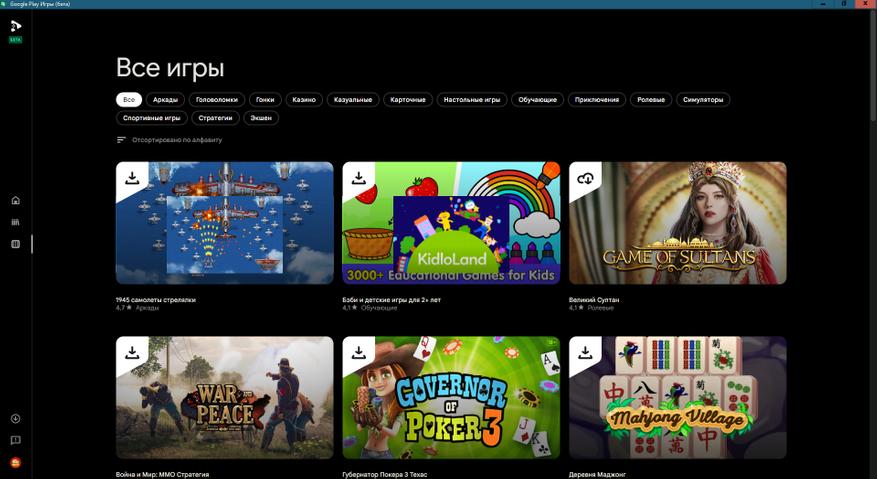Open the Mahjong Village thumbnail

click(x=677, y=397)
